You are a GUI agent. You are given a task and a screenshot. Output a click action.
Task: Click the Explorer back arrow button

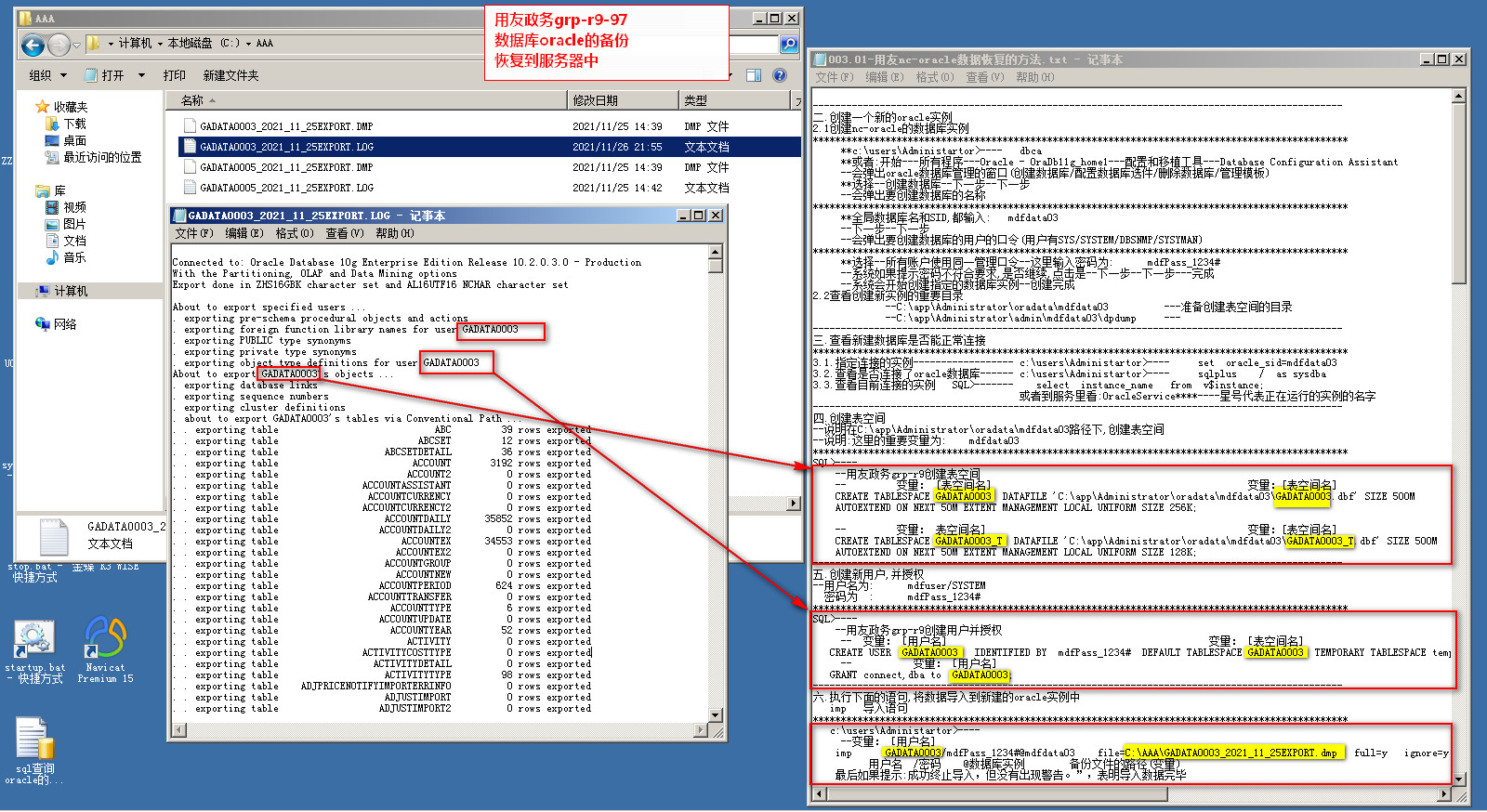33,45
